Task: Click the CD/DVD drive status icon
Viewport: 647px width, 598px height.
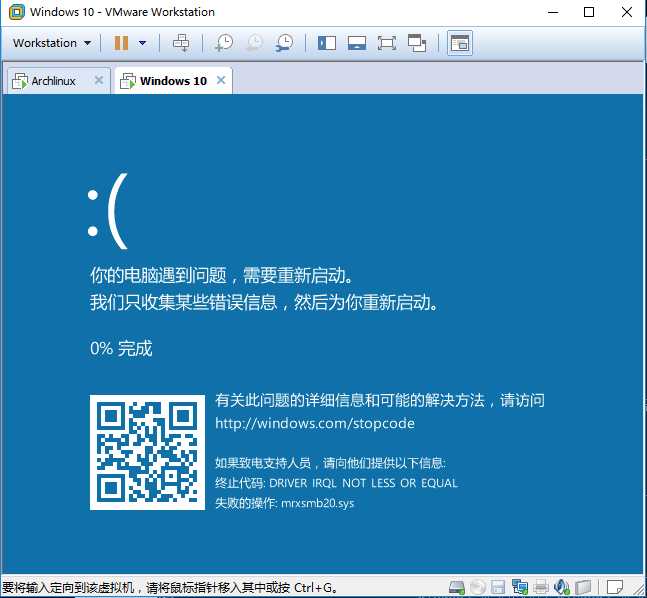Action: [x=477, y=587]
